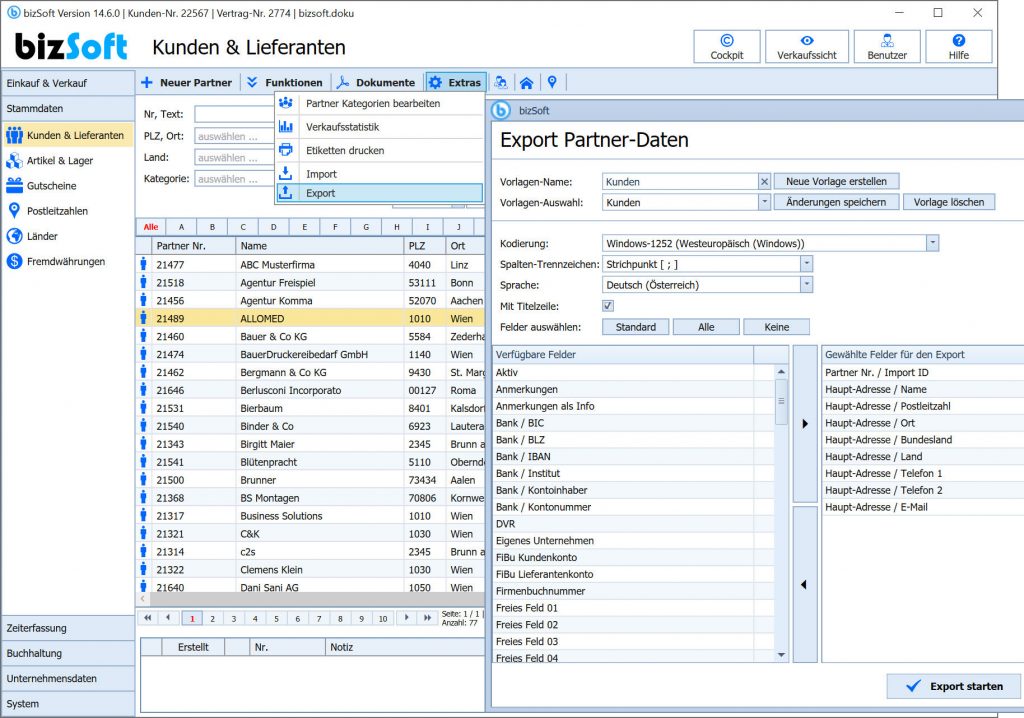Image resolution: width=1024 pixels, height=718 pixels.
Task: Switch to Verkaufssicht view
Action: point(807,47)
